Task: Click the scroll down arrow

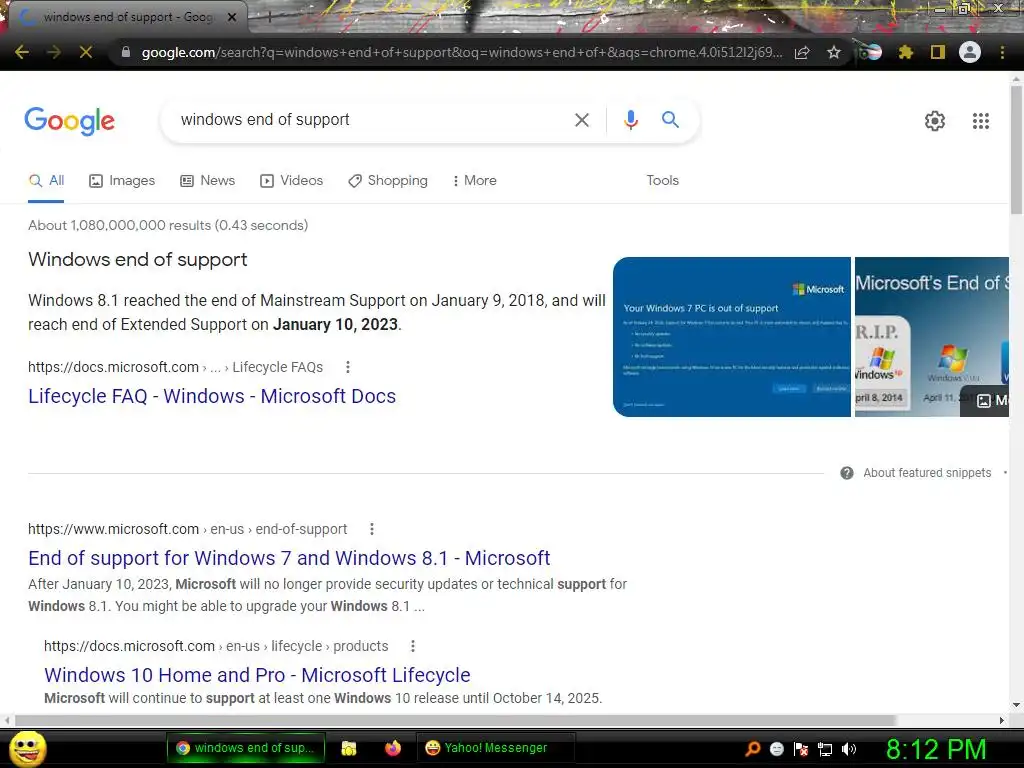Action: pos(1016,705)
